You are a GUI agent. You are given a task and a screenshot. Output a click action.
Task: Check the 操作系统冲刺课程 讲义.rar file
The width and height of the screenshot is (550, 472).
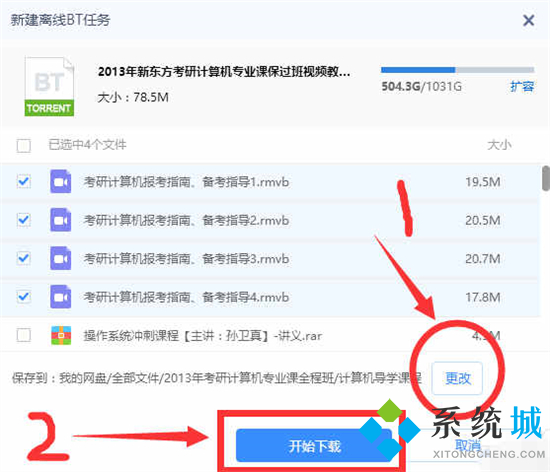point(24,335)
